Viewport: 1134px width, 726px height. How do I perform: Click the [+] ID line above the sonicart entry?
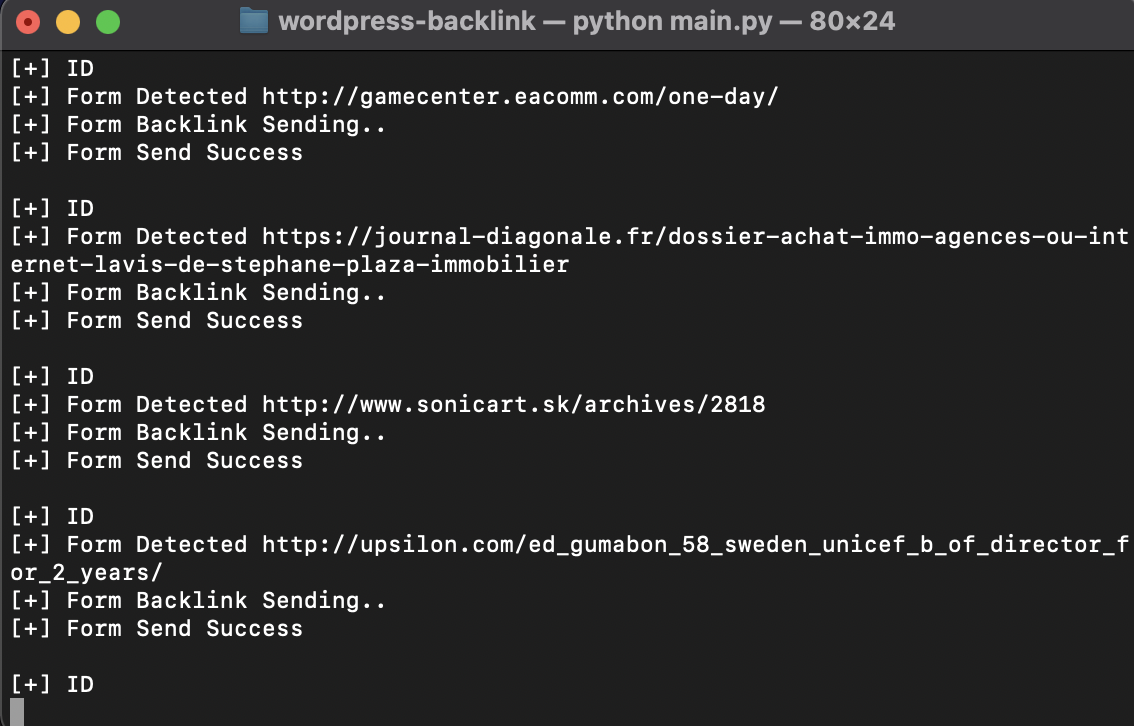click(x=52, y=376)
